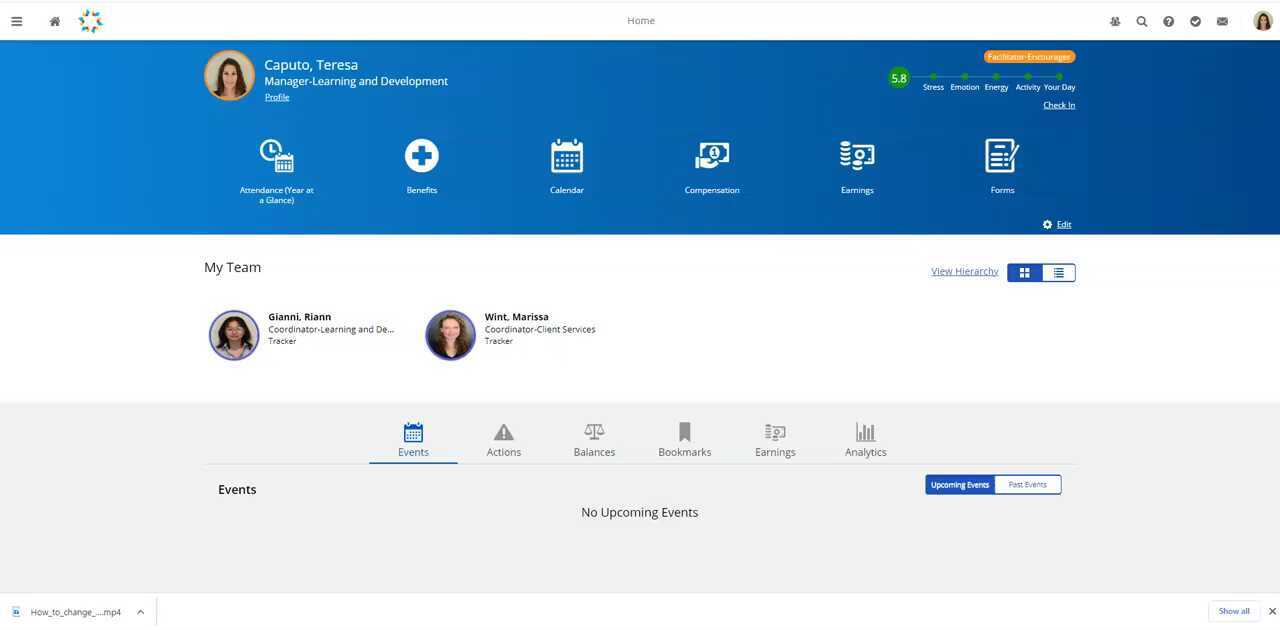Switch to the Analytics tab
1280x630 pixels.
[x=865, y=440]
